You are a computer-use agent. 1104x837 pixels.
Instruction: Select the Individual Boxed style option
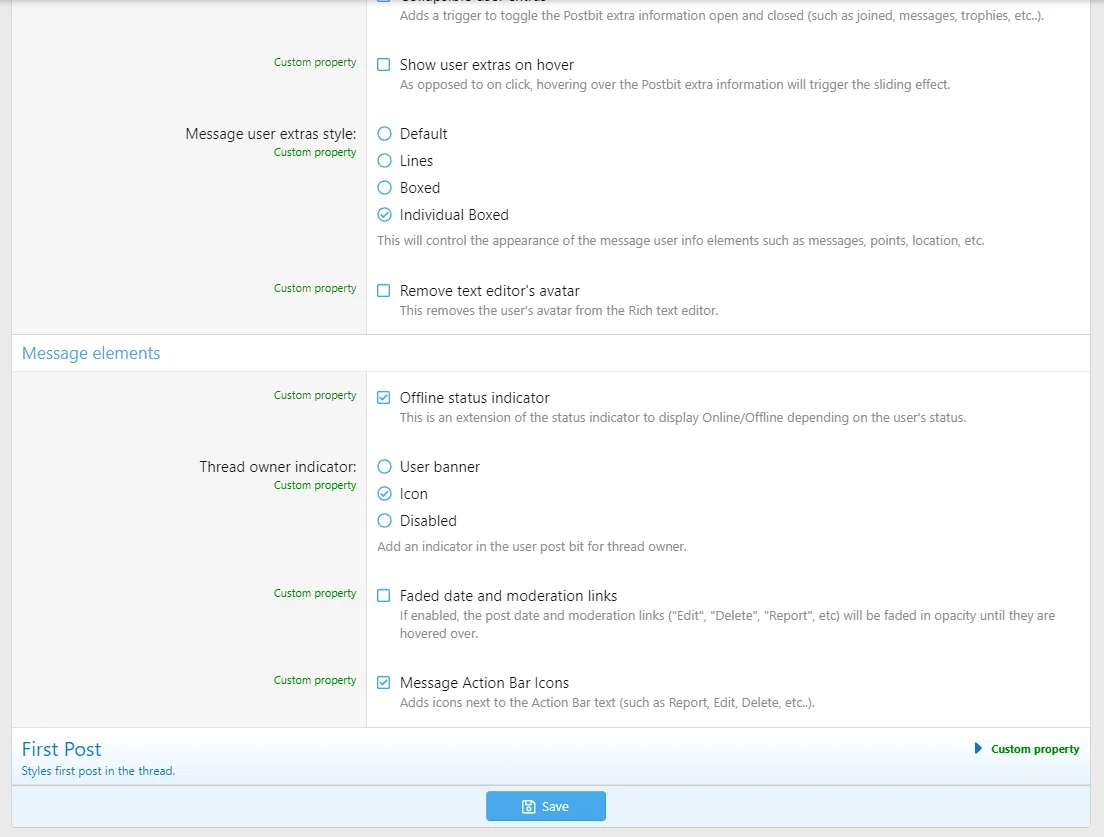coord(384,215)
